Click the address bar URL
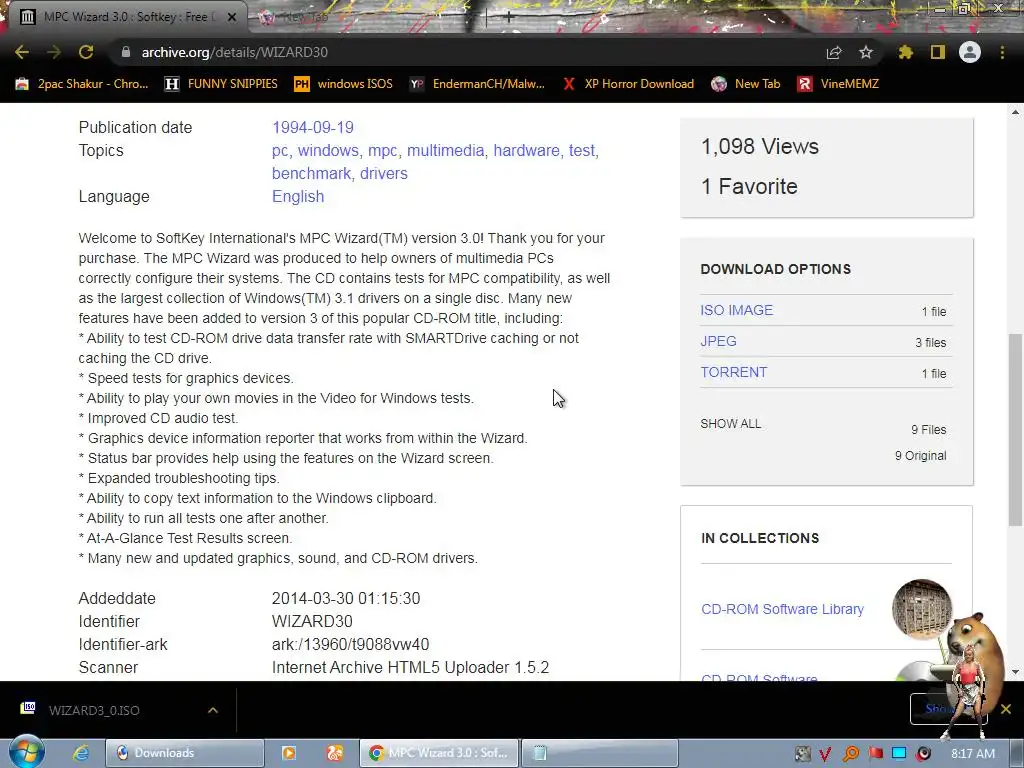The height and width of the screenshot is (768, 1024). (234, 52)
